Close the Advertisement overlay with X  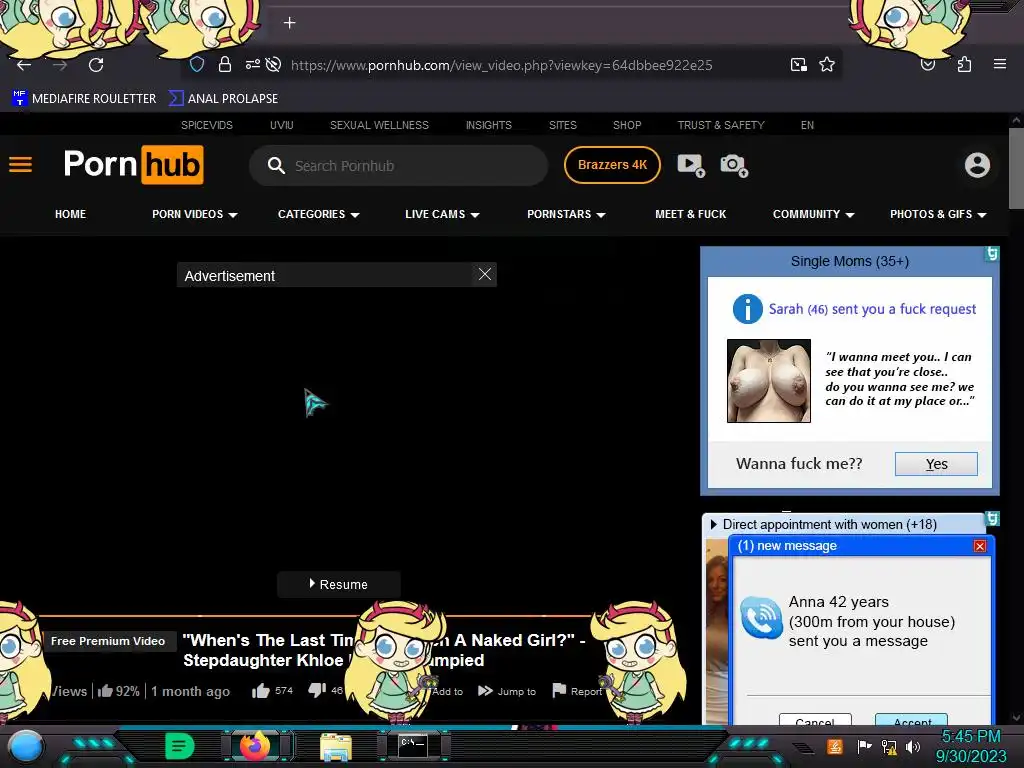pyautogui.click(x=485, y=274)
